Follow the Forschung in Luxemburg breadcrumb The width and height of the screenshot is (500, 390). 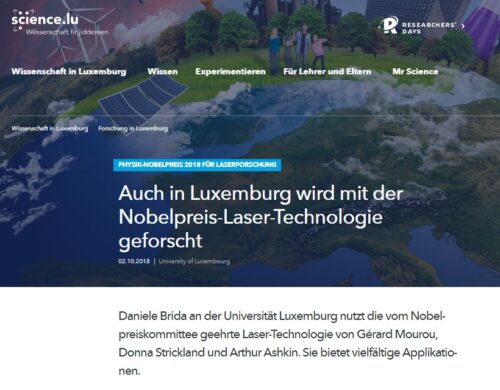pyautogui.click(x=133, y=128)
